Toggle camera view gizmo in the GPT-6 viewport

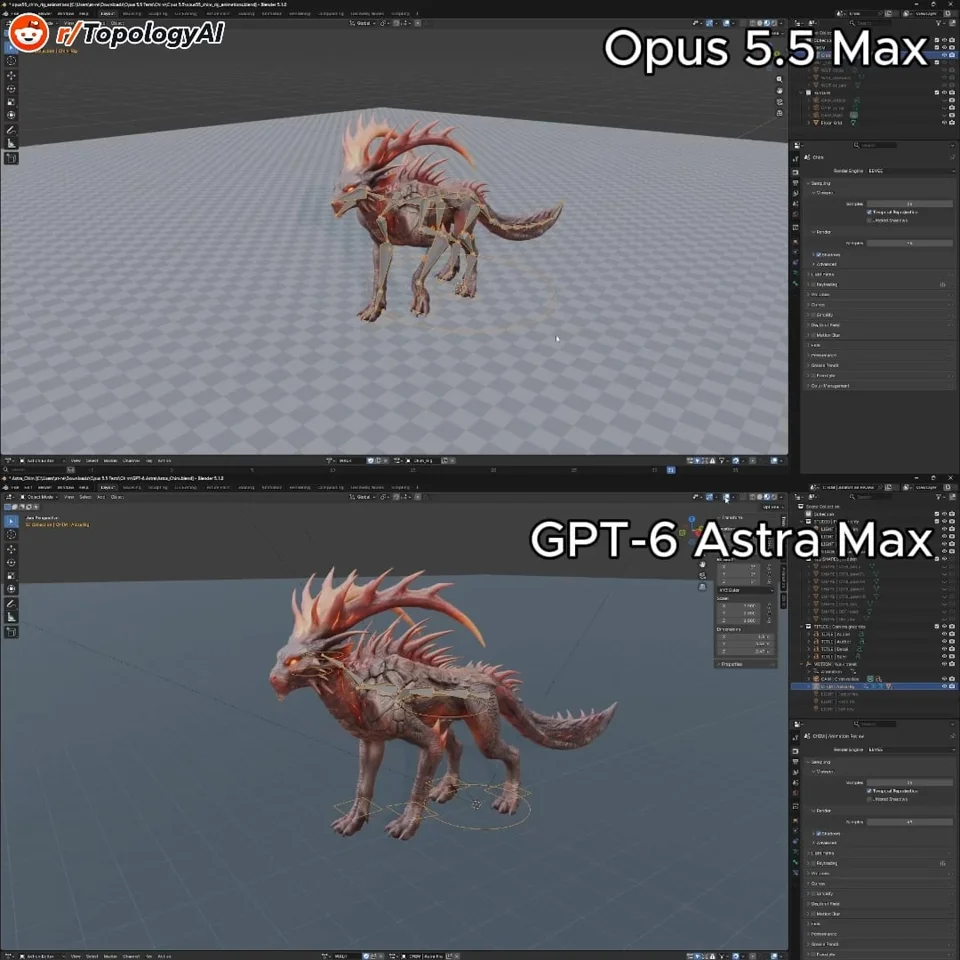[x=702, y=576]
